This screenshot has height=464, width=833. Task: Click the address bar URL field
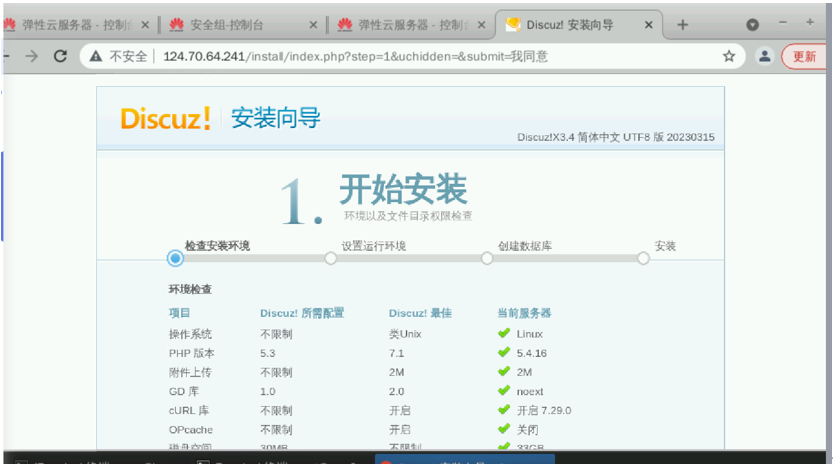point(400,57)
